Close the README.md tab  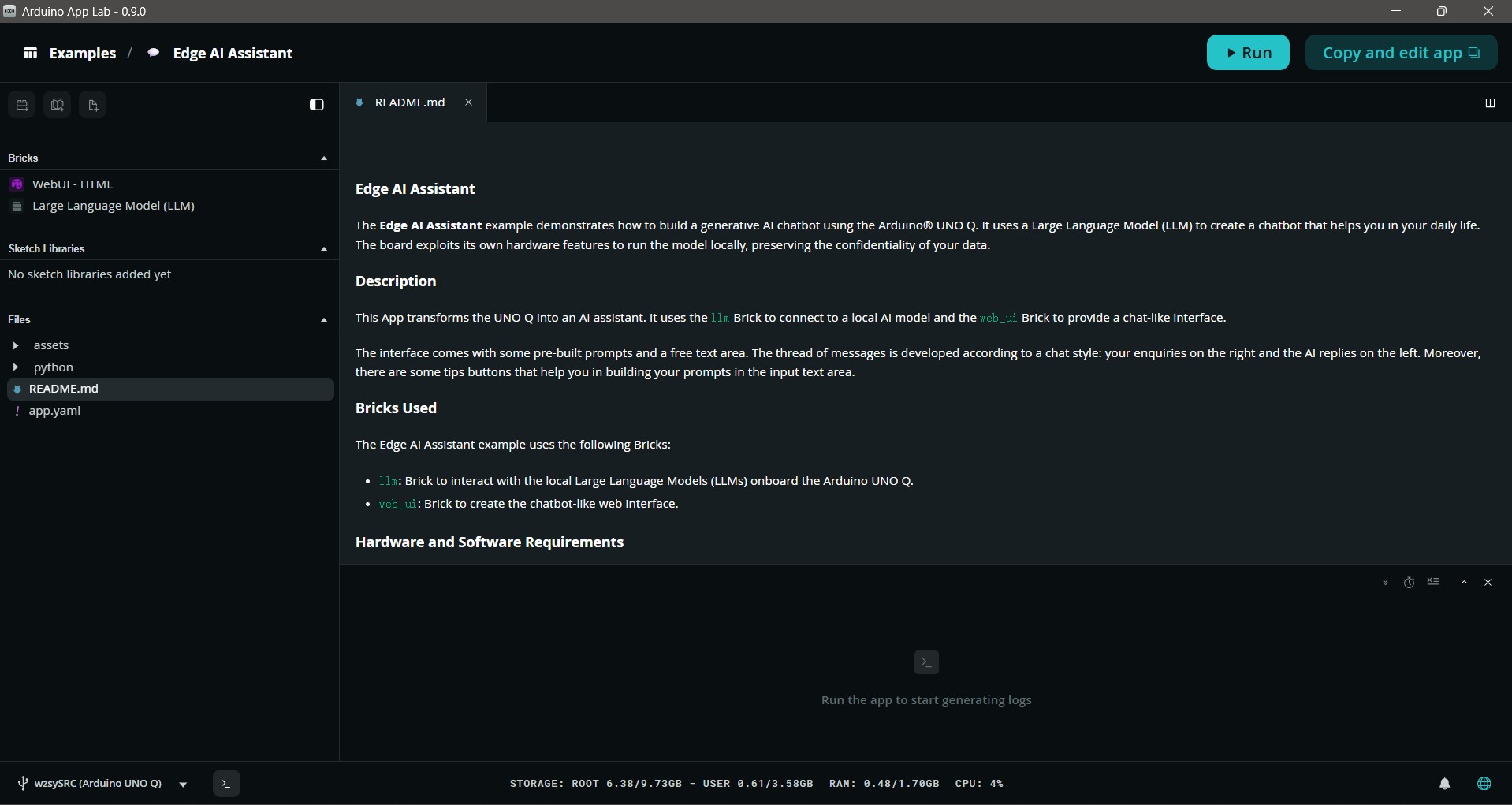468,102
